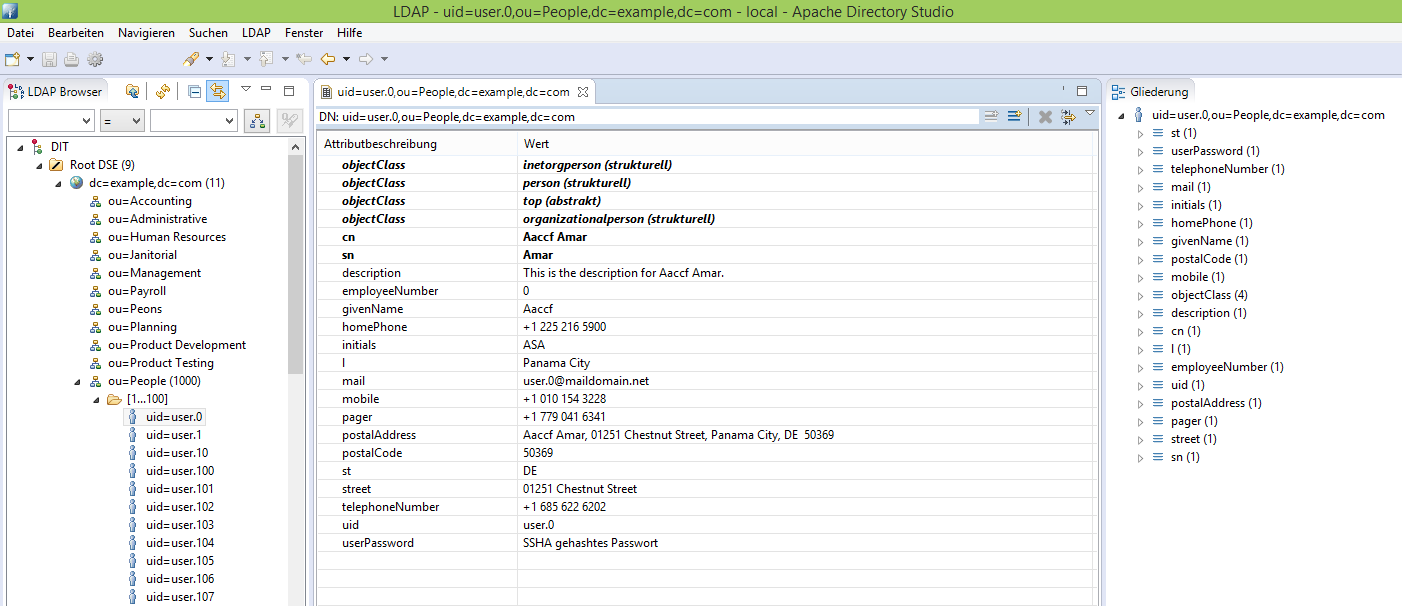Open the quick search operator '=' dropdown
The height and width of the screenshot is (606, 1402).
pyautogui.click(x=122, y=121)
